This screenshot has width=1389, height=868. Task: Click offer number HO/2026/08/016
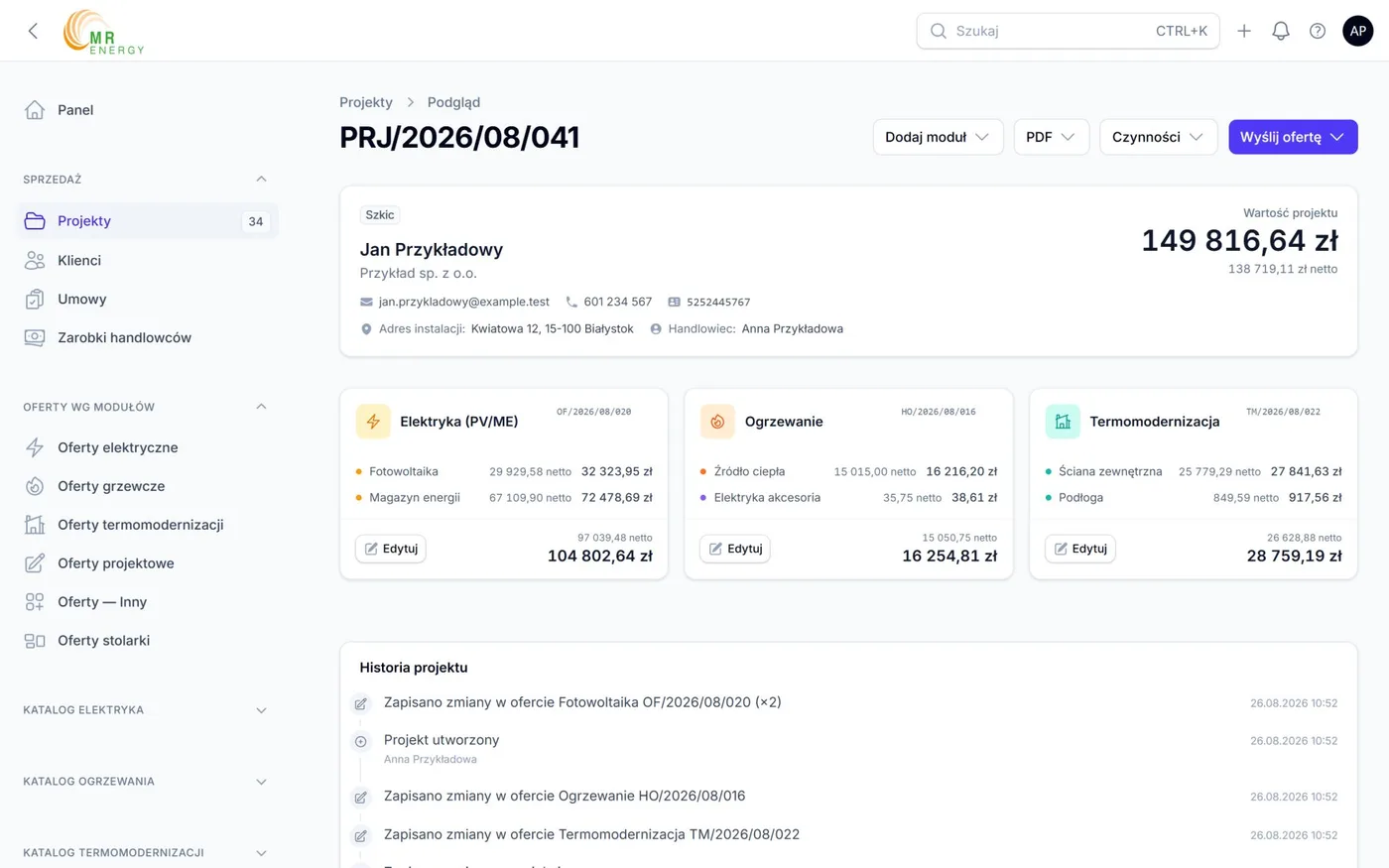click(x=939, y=412)
